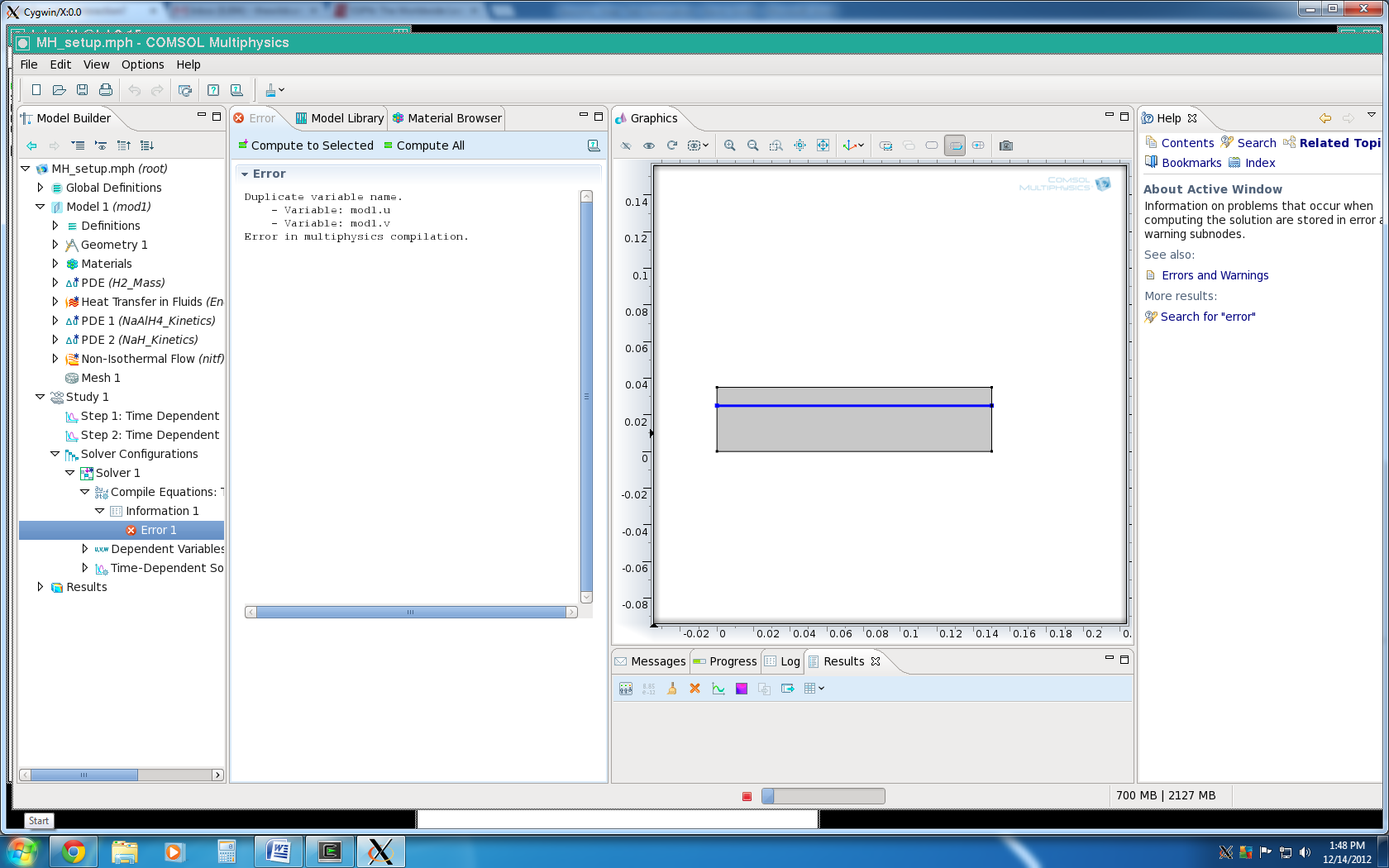
Task: Switch to the Messages tab
Action: click(x=651, y=661)
